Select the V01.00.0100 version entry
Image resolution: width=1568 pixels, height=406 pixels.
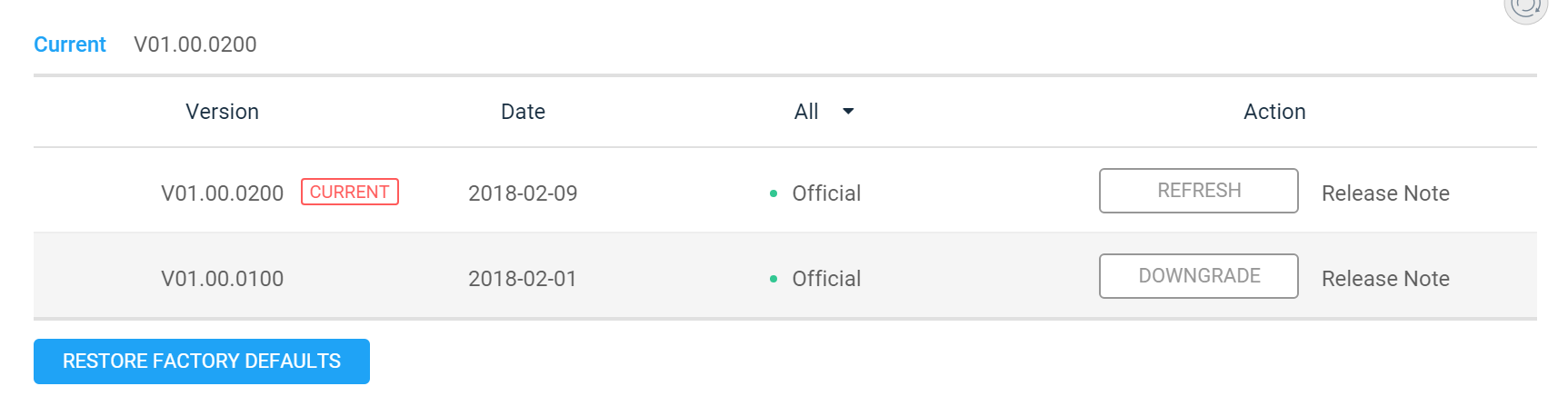(x=223, y=279)
